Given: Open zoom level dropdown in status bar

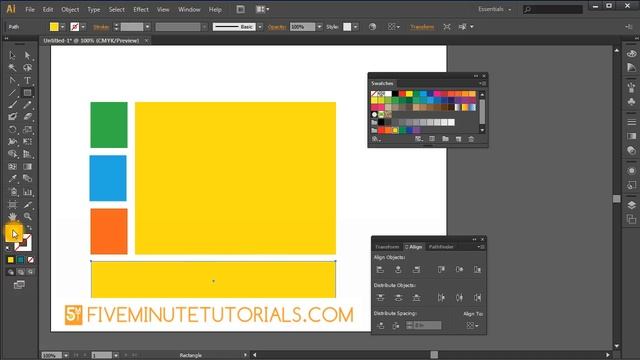Looking at the screenshot, I should coord(66,356).
